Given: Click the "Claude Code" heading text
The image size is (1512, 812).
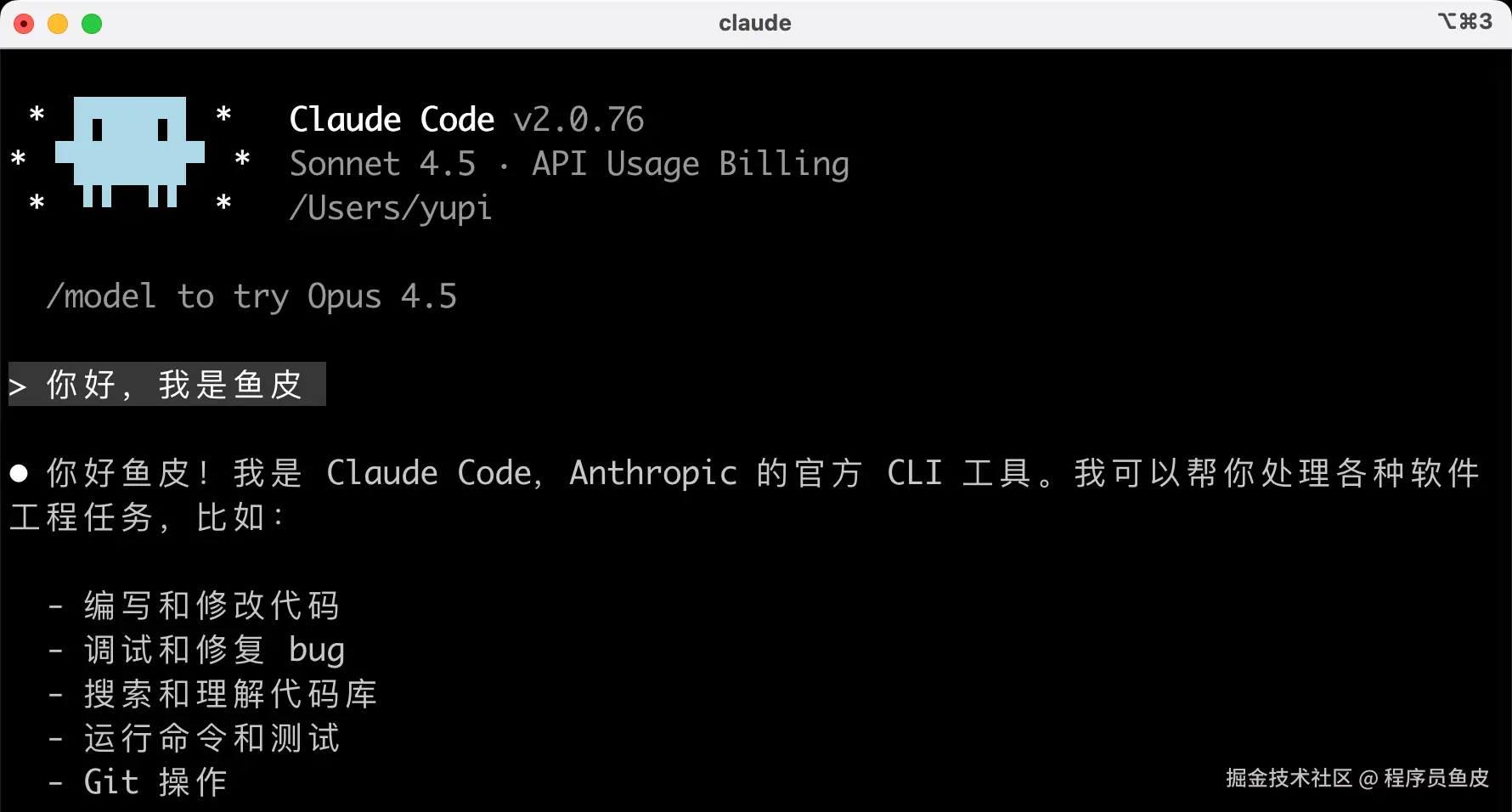Looking at the screenshot, I should 392,120.
